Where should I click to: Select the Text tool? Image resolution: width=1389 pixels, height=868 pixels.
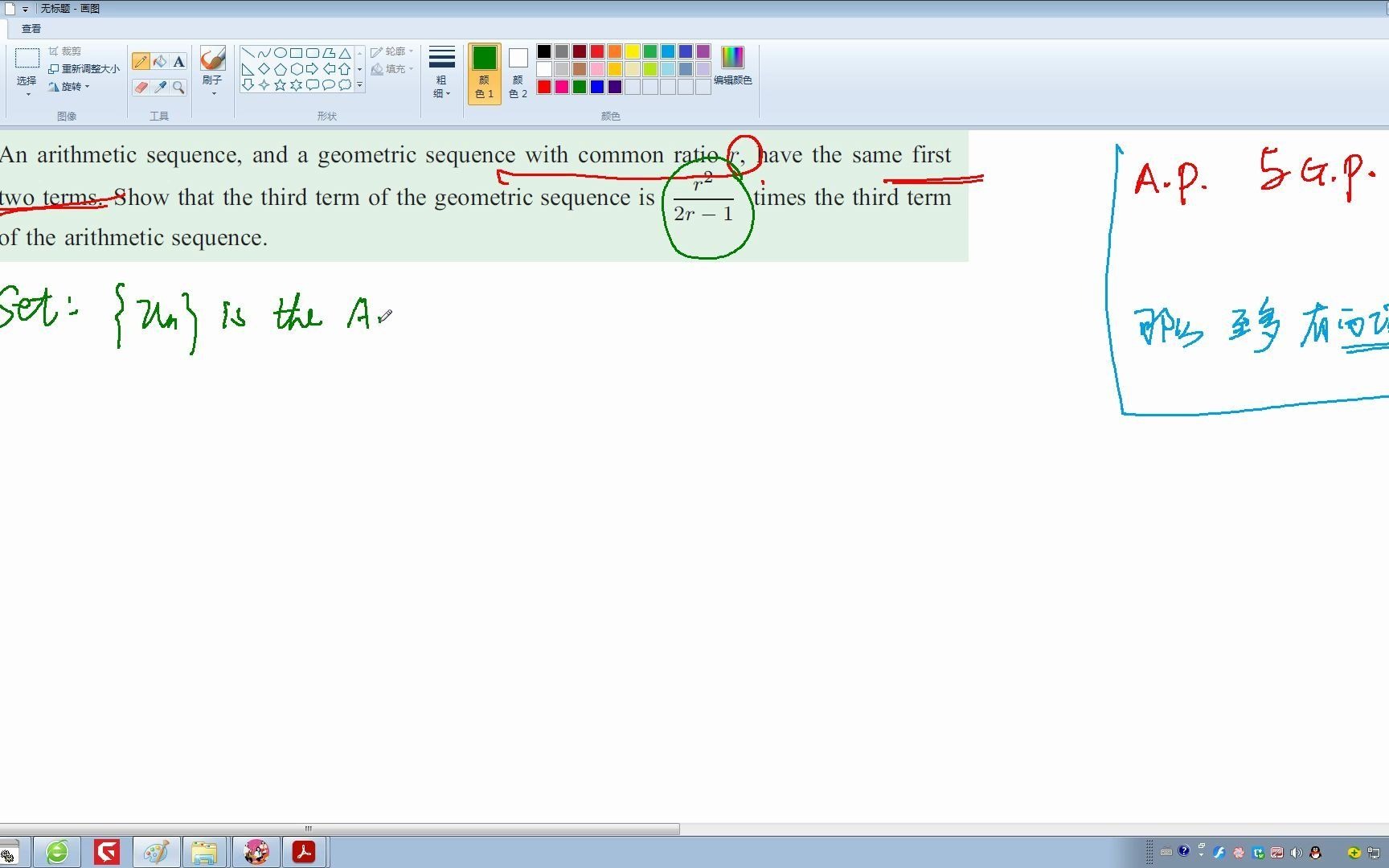[x=178, y=62]
